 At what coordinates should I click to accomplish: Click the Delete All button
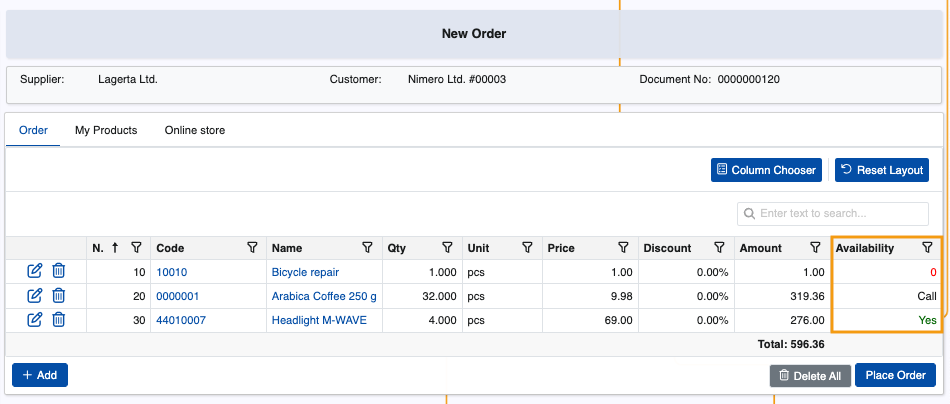(810, 376)
